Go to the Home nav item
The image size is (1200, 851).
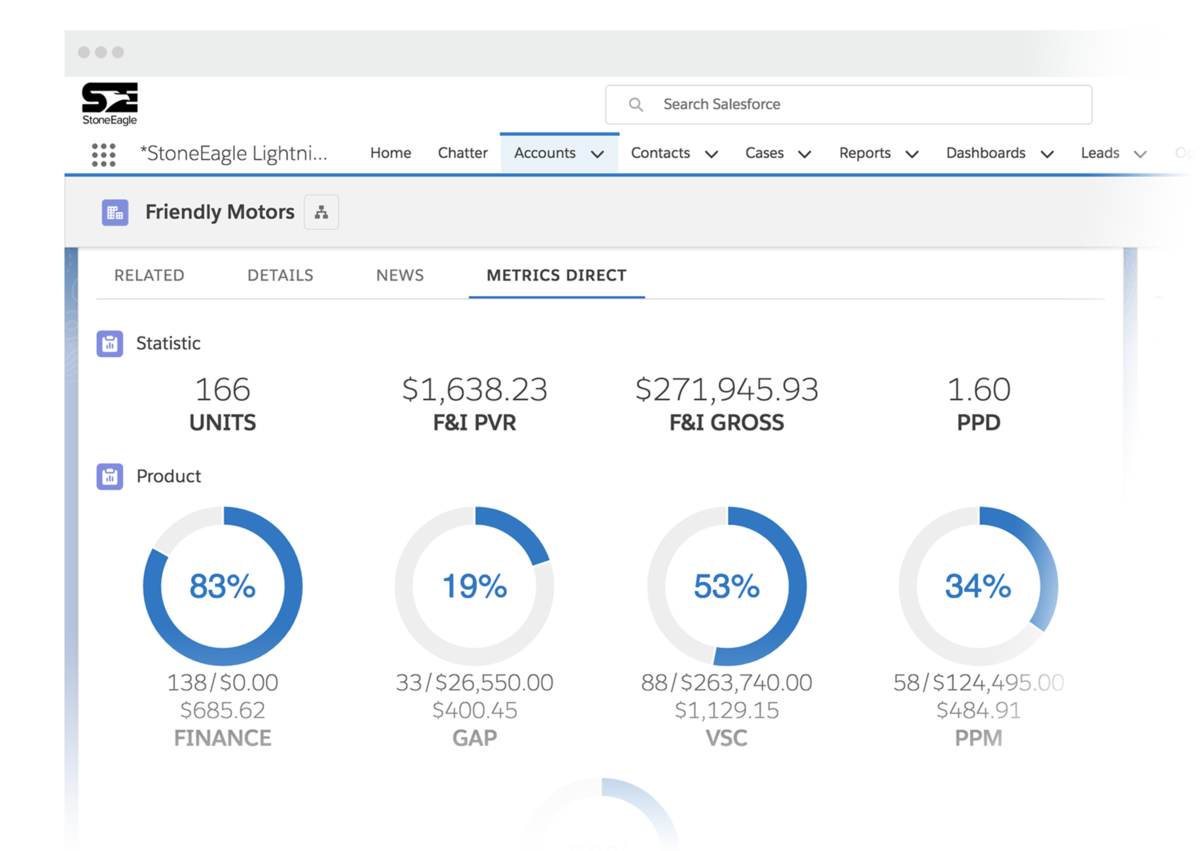tap(390, 153)
